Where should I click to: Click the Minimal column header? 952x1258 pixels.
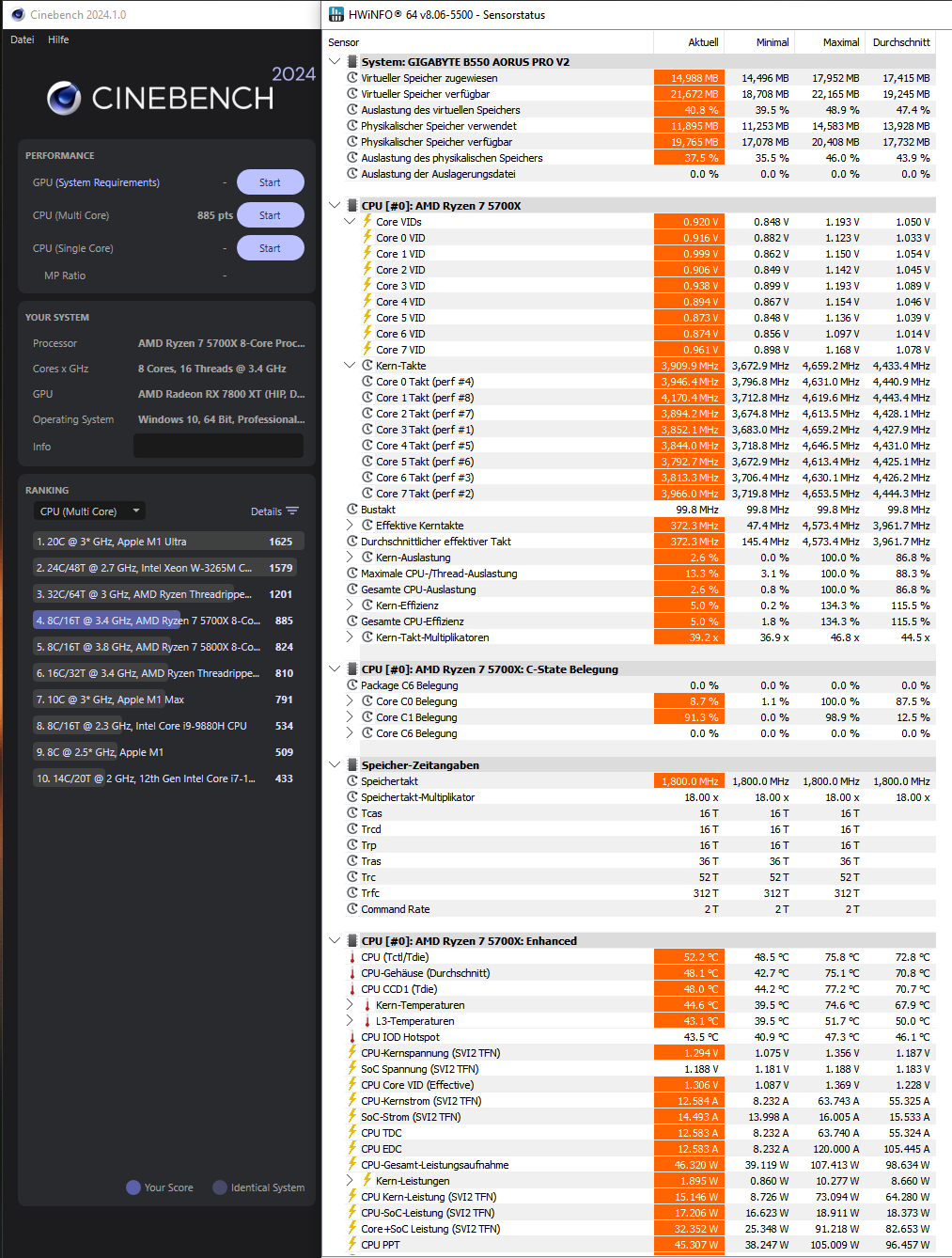[x=759, y=42]
